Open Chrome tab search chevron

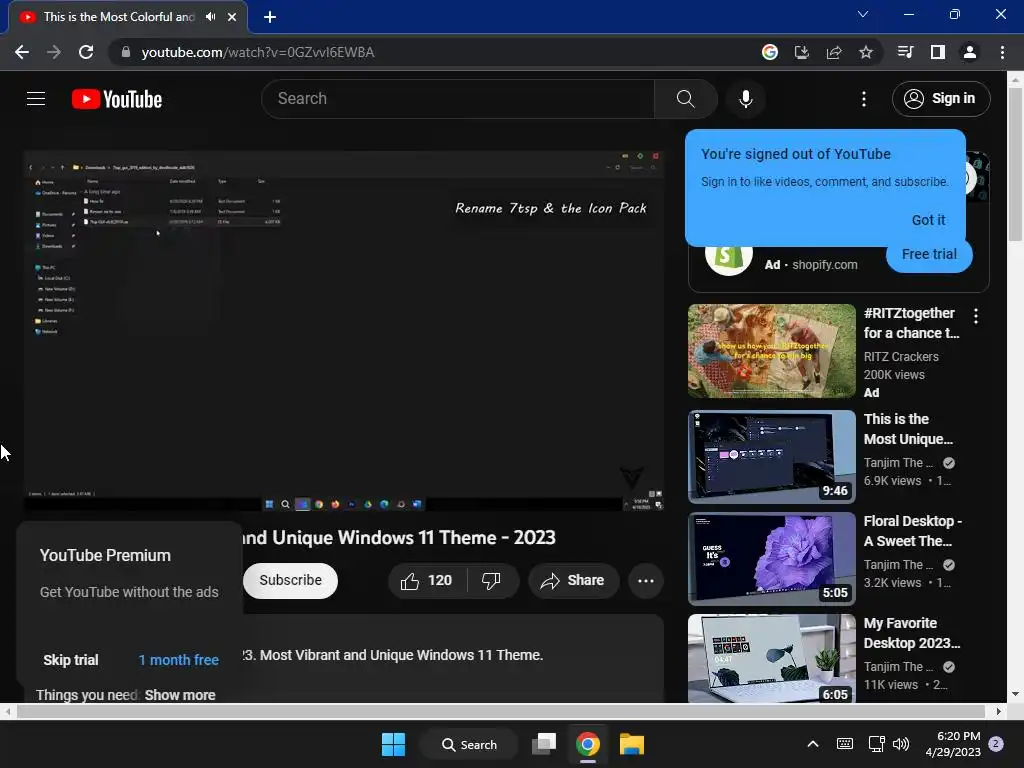point(863,14)
